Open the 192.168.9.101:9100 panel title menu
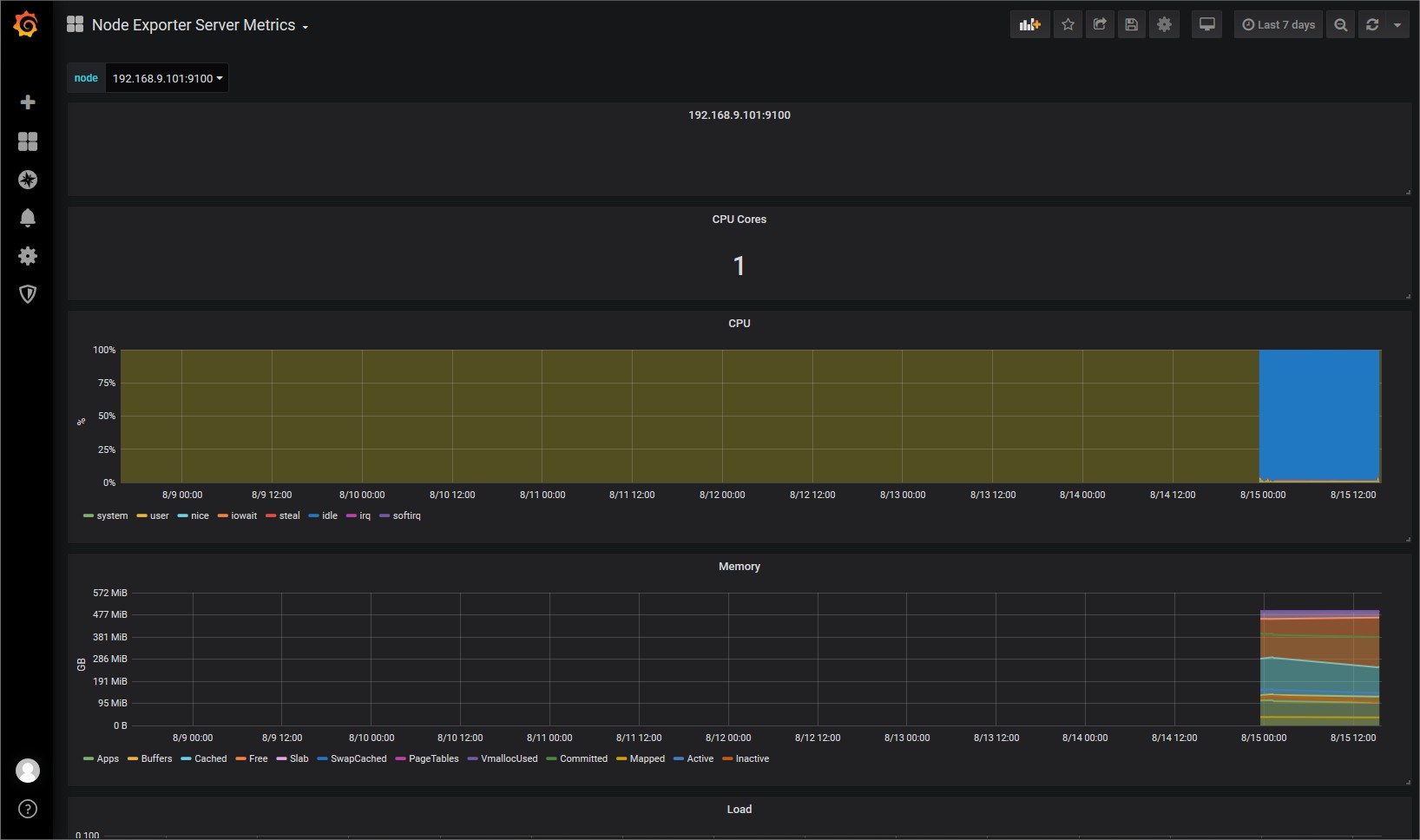This screenshot has height=840, width=1420. point(740,115)
